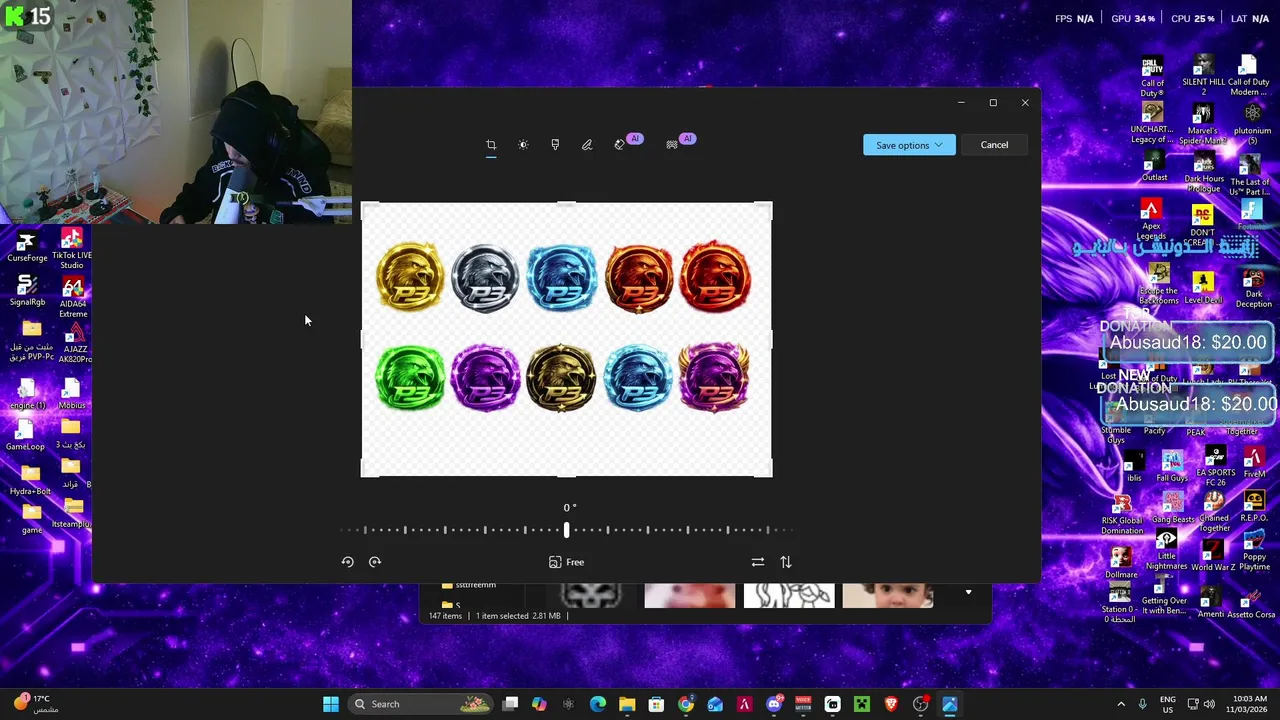Image resolution: width=1280 pixels, height=720 pixels.
Task: Open the AI Erase tool
Action: pos(622,144)
